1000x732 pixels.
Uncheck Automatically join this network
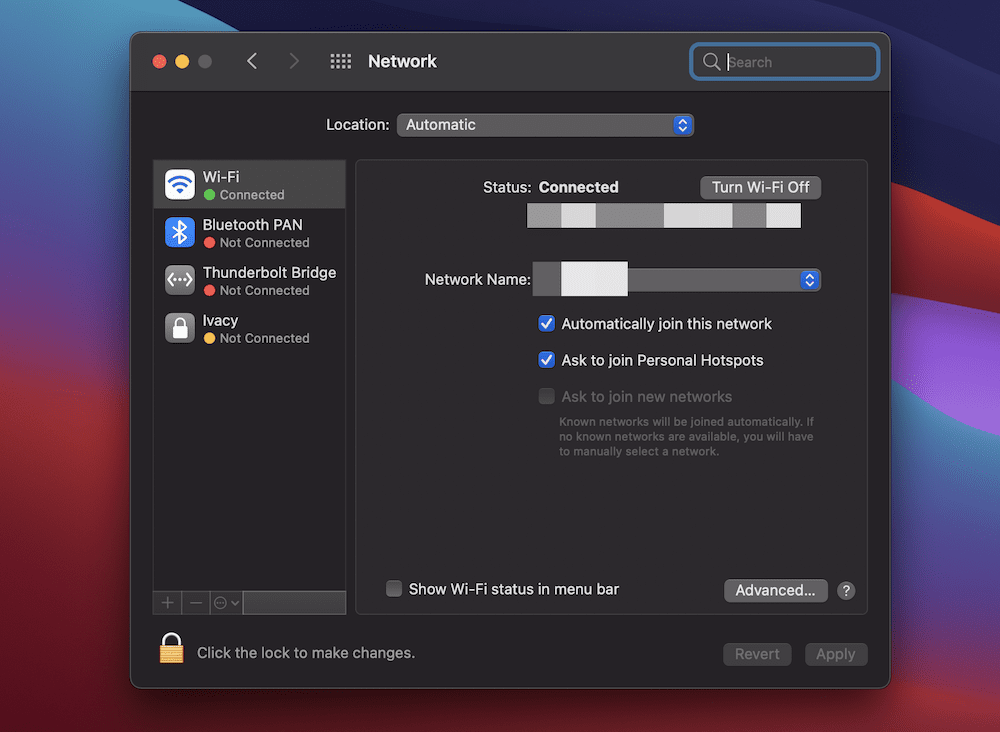click(547, 324)
